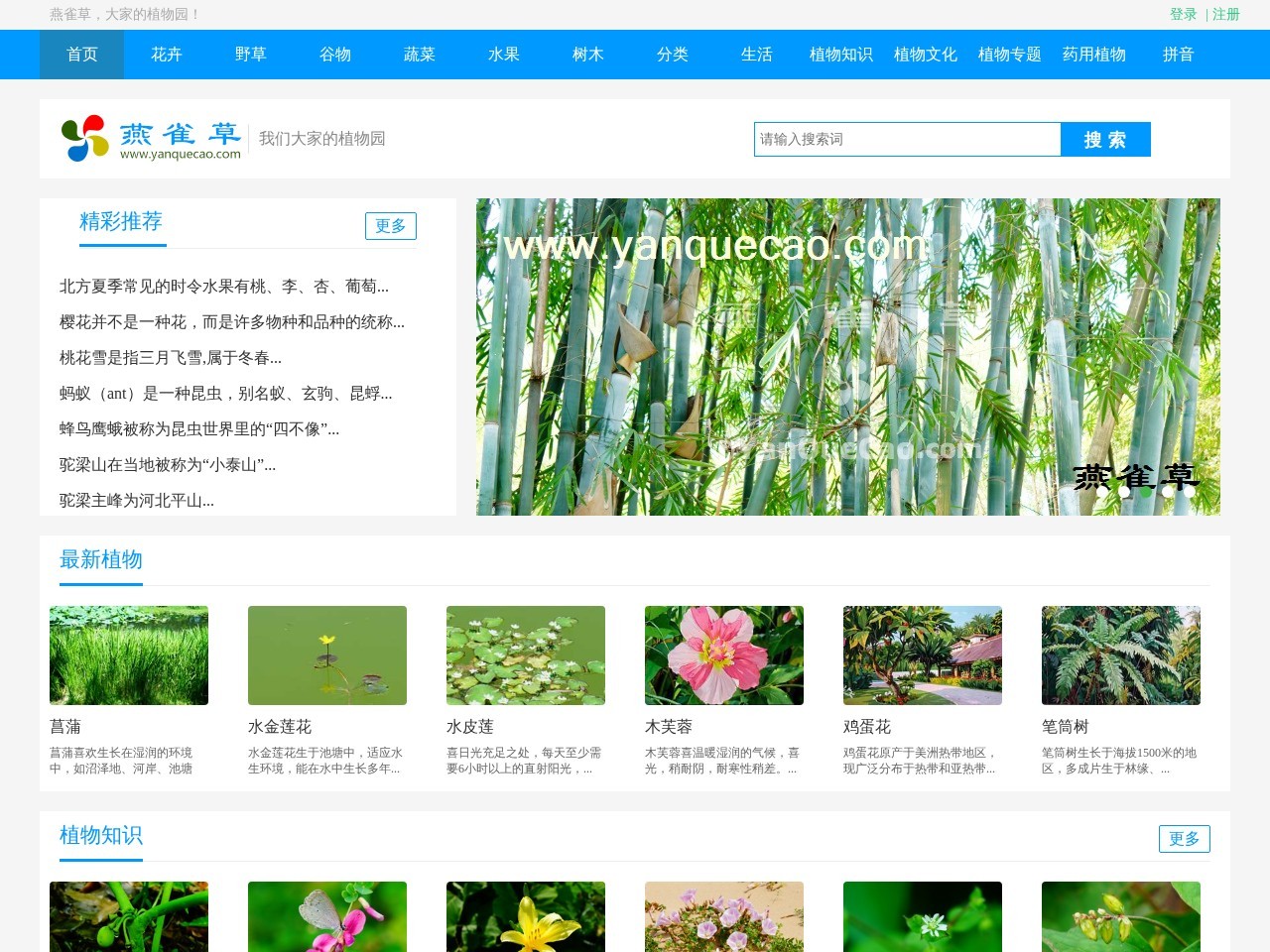This screenshot has height=952, width=1270.
Task: Open the 药用植物 menu item
Action: [x=1094, y=55]
